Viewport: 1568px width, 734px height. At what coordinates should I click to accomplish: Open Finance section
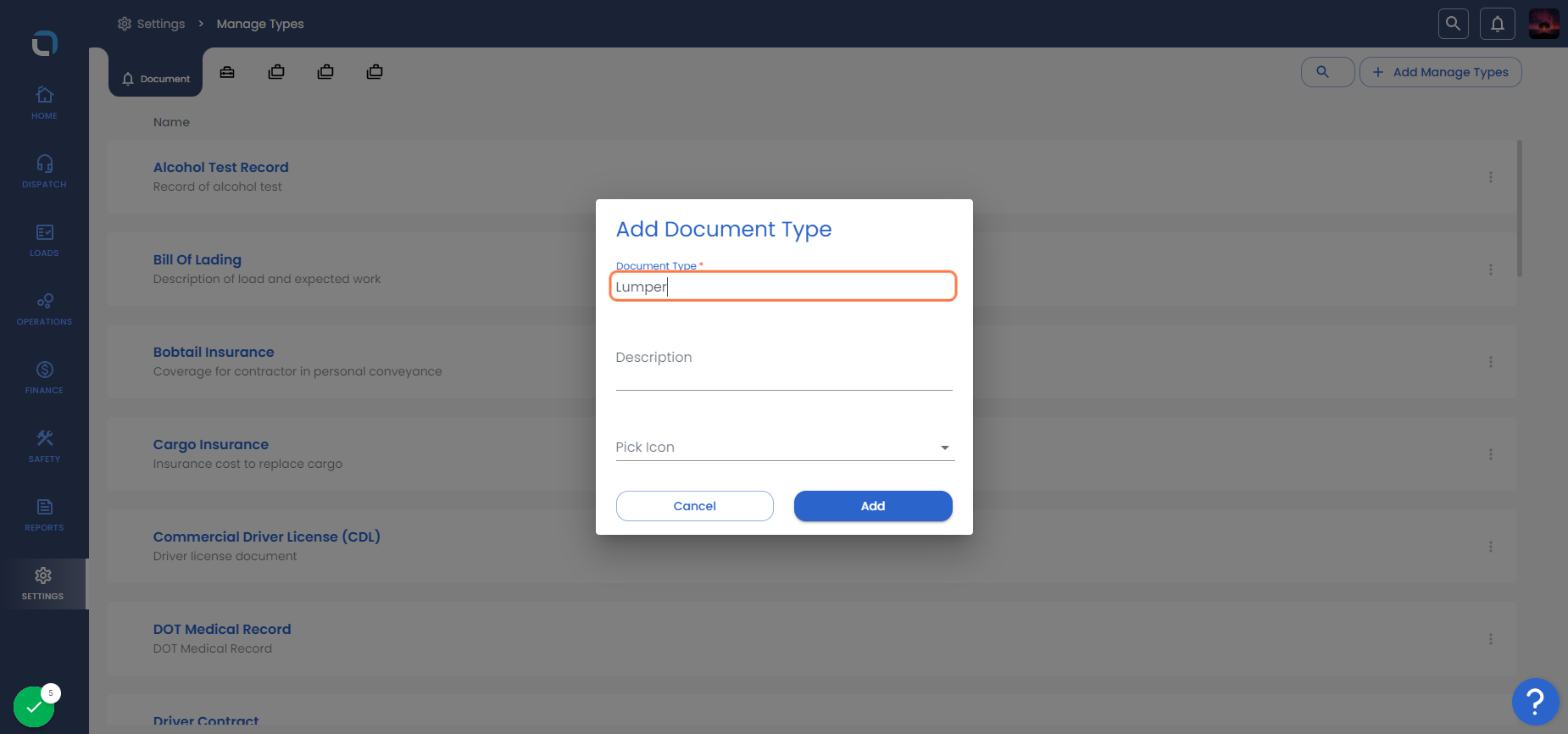pyautogui.click(x=44, y=377)
